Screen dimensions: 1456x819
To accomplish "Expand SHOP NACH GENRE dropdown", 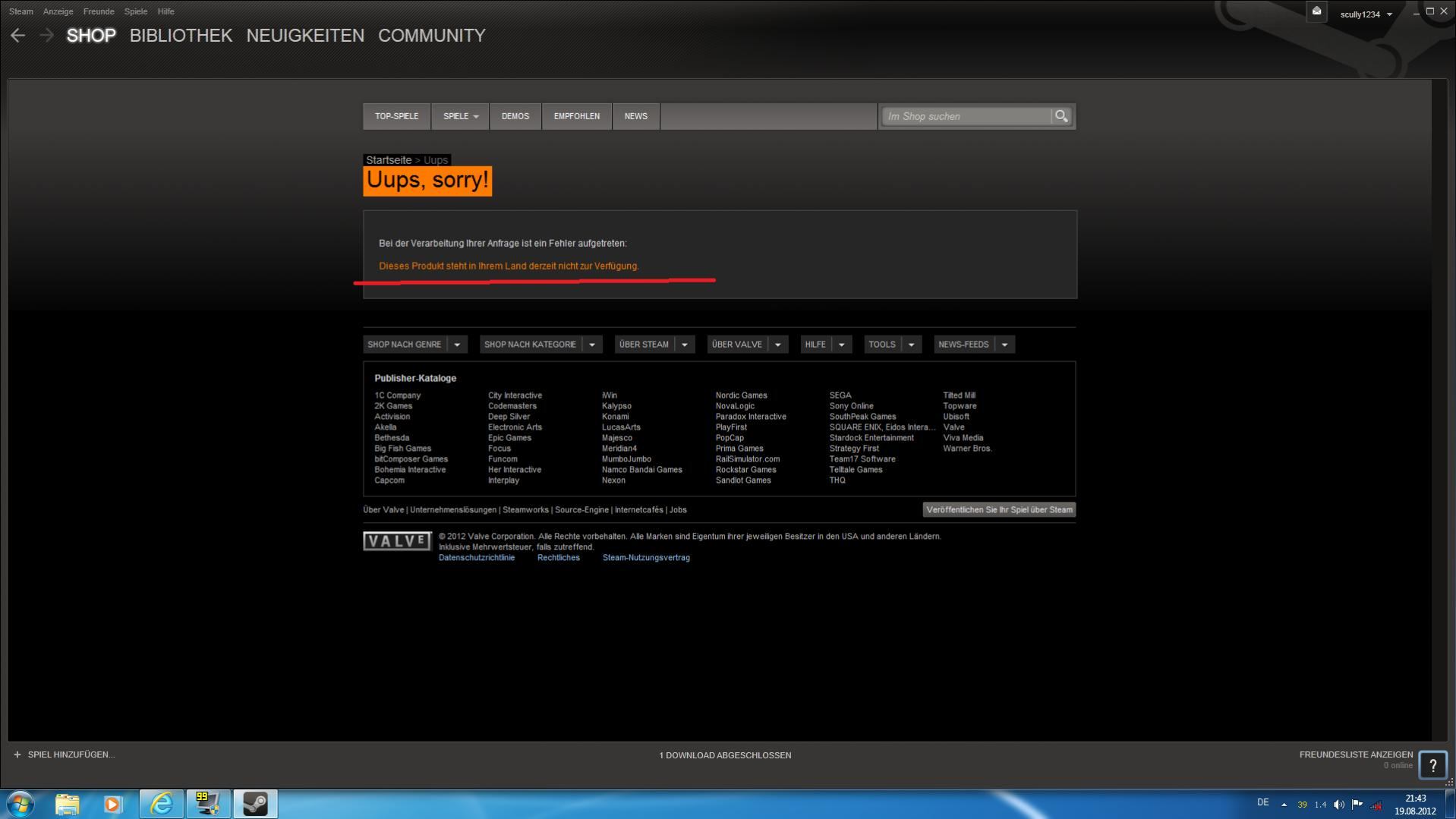I will click(457, 345).
